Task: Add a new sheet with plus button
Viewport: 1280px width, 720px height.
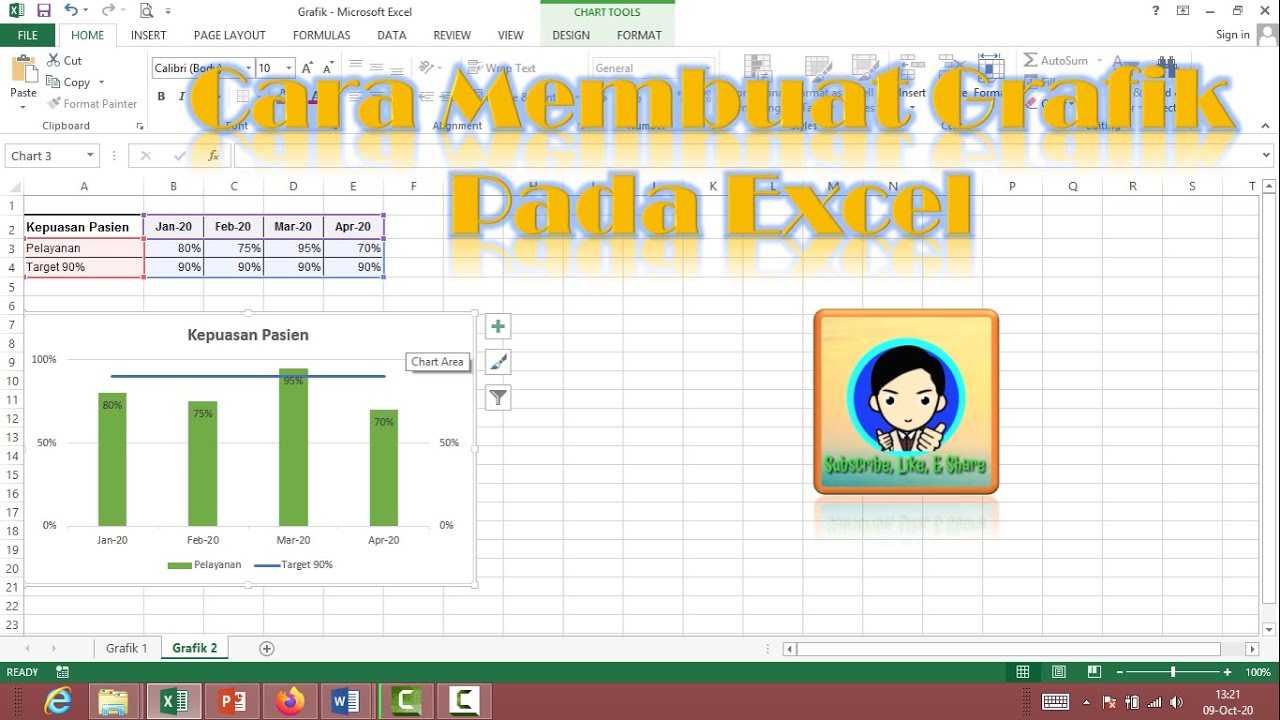Action: 267,648
